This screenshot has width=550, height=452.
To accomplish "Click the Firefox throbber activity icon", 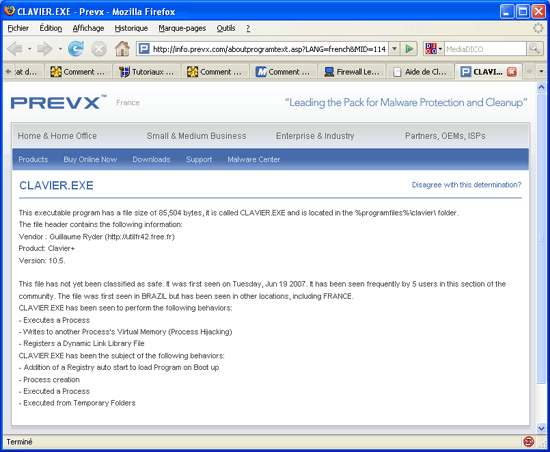I will click(x=538, y=28).
